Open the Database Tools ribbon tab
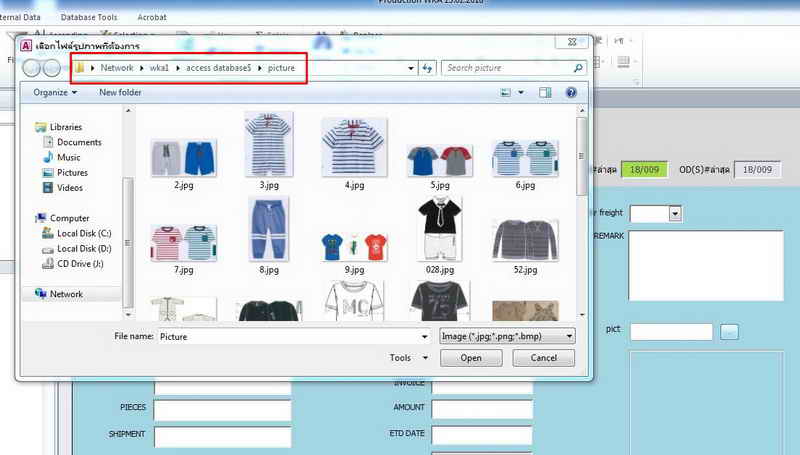This screenshot has height=455, width=800. click(89, 17)
